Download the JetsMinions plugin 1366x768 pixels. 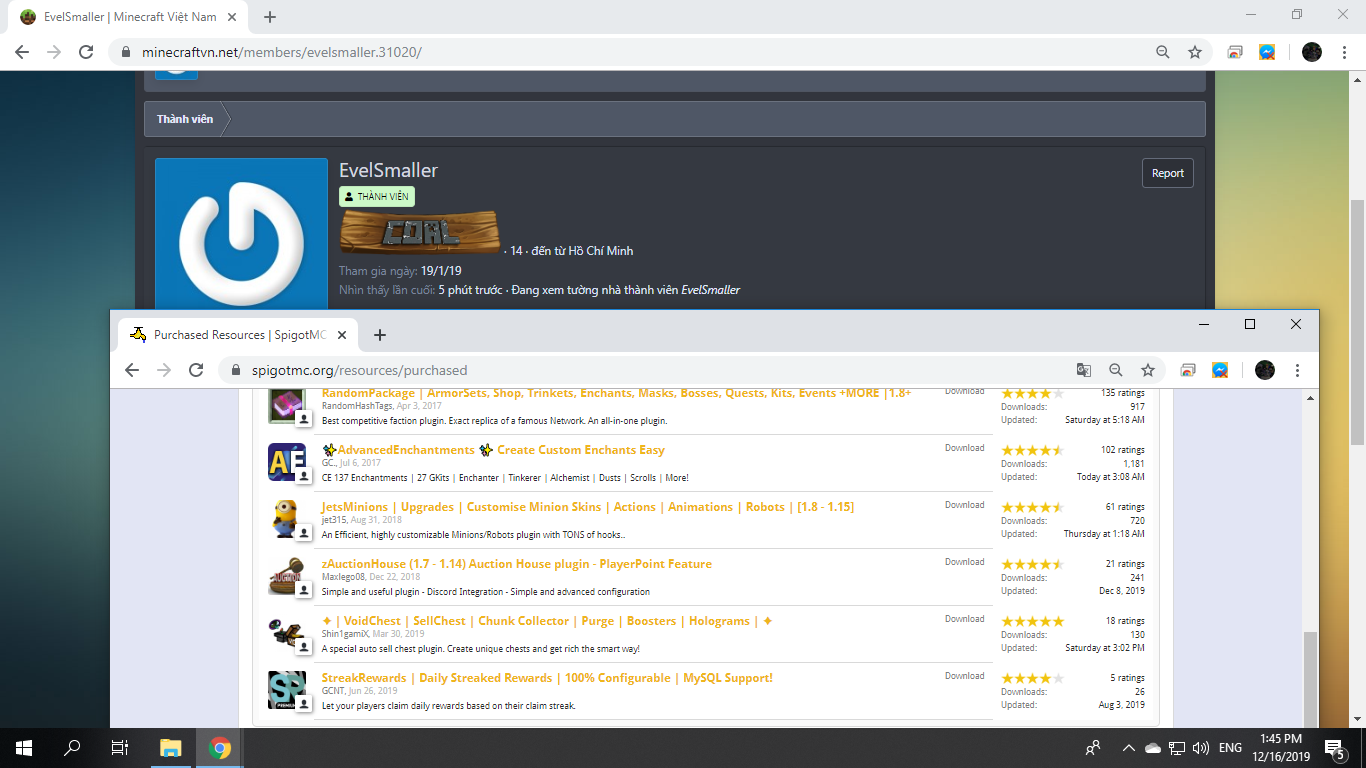(x=965, y=505)
